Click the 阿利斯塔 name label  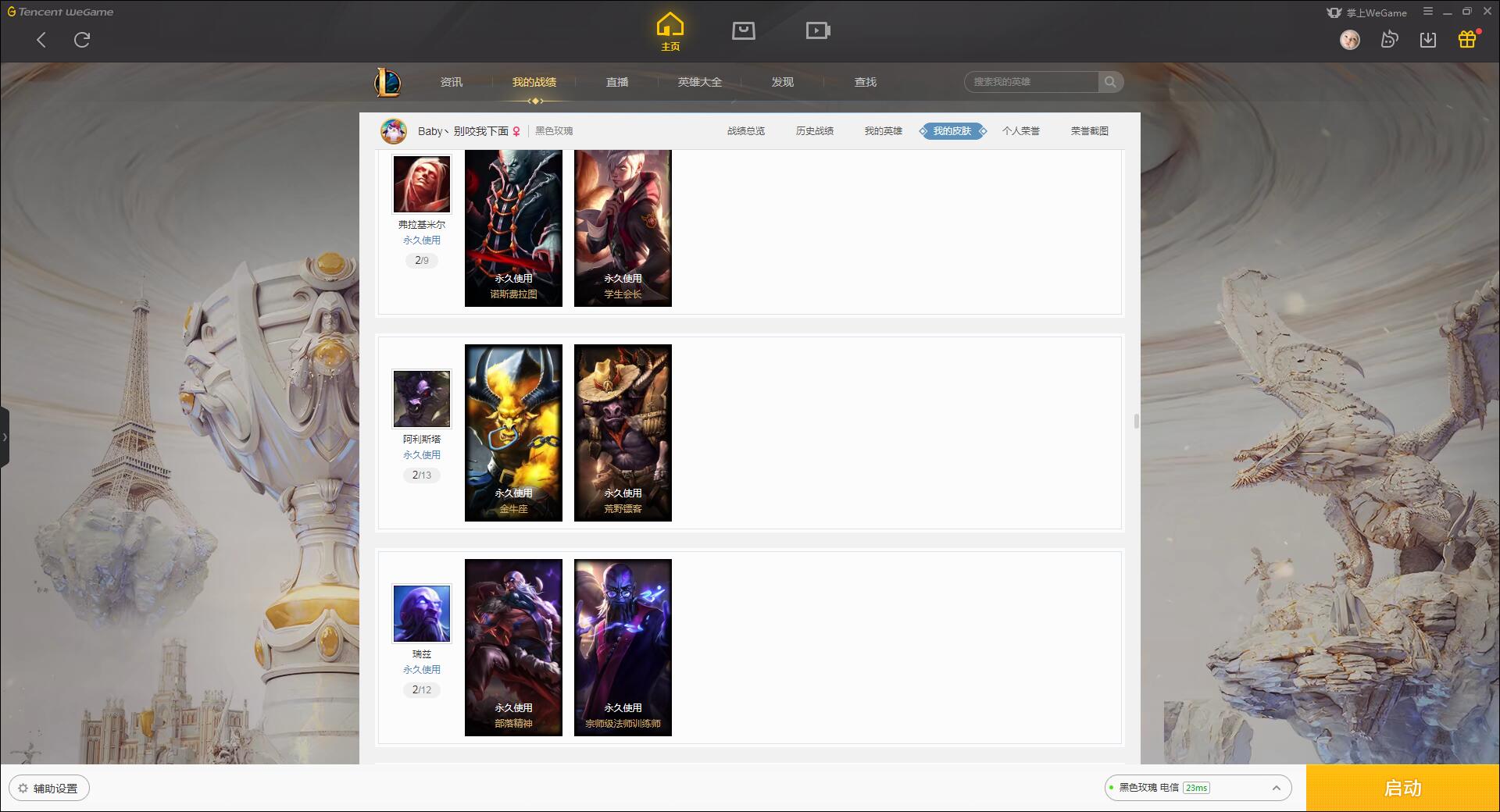(422, 440)
